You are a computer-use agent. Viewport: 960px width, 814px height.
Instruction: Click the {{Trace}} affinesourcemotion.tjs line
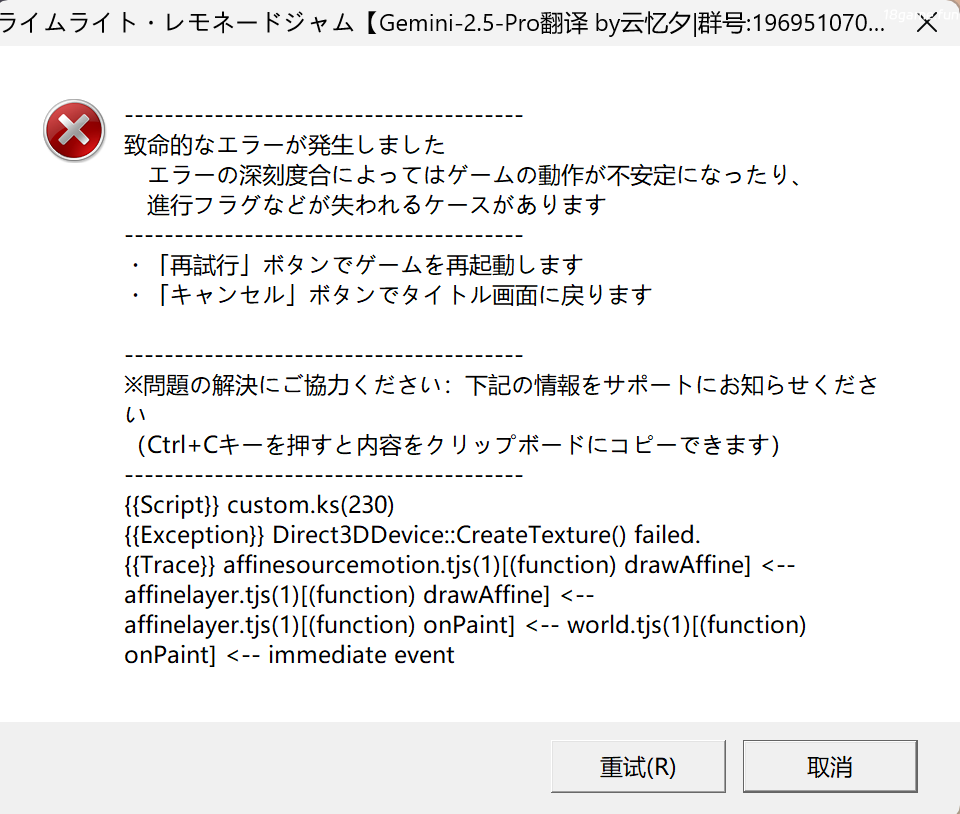pos(459,565)
